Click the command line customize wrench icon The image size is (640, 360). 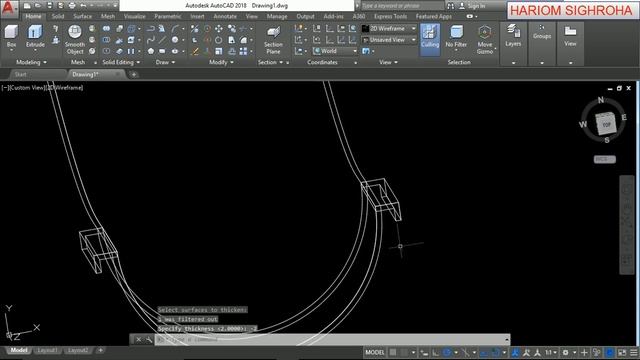(149, 340)
